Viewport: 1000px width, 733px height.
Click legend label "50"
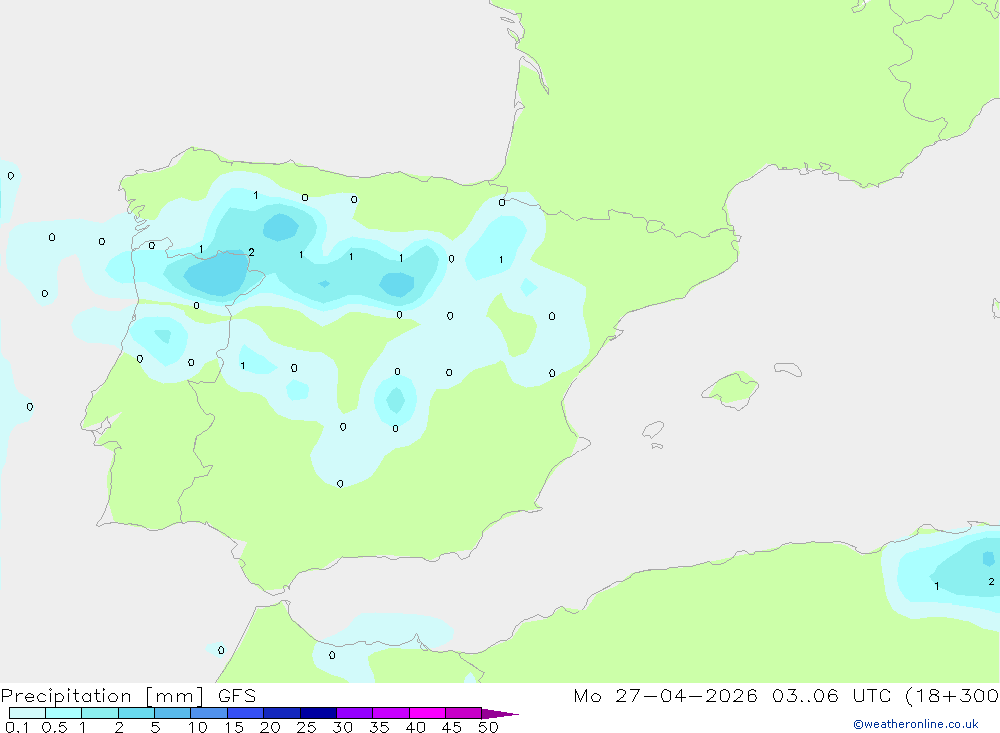488,727
